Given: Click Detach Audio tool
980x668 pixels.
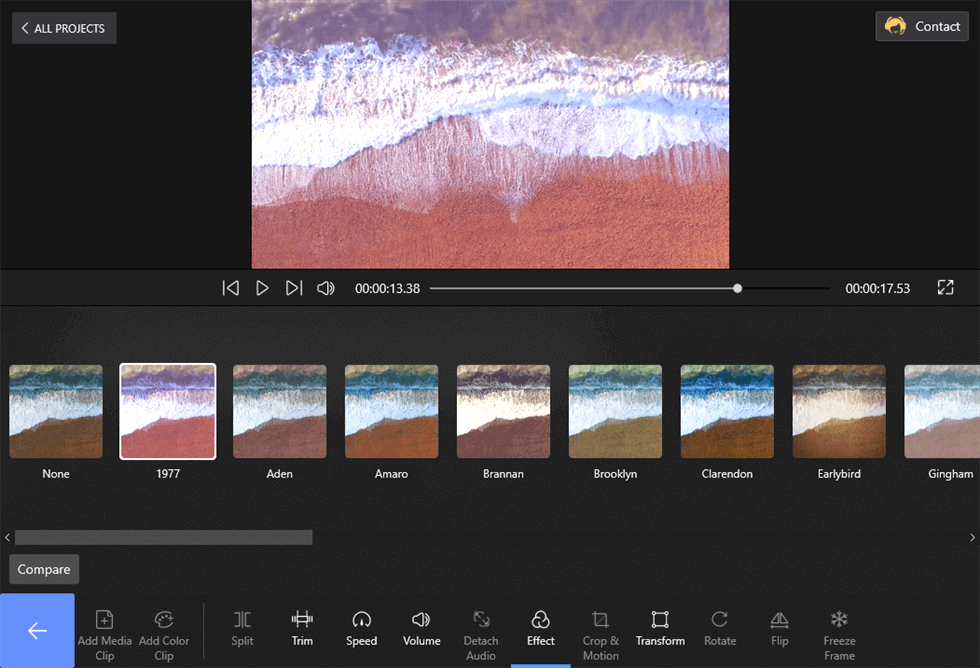Looking at the screenshot, I should click(x=481, y=636).
